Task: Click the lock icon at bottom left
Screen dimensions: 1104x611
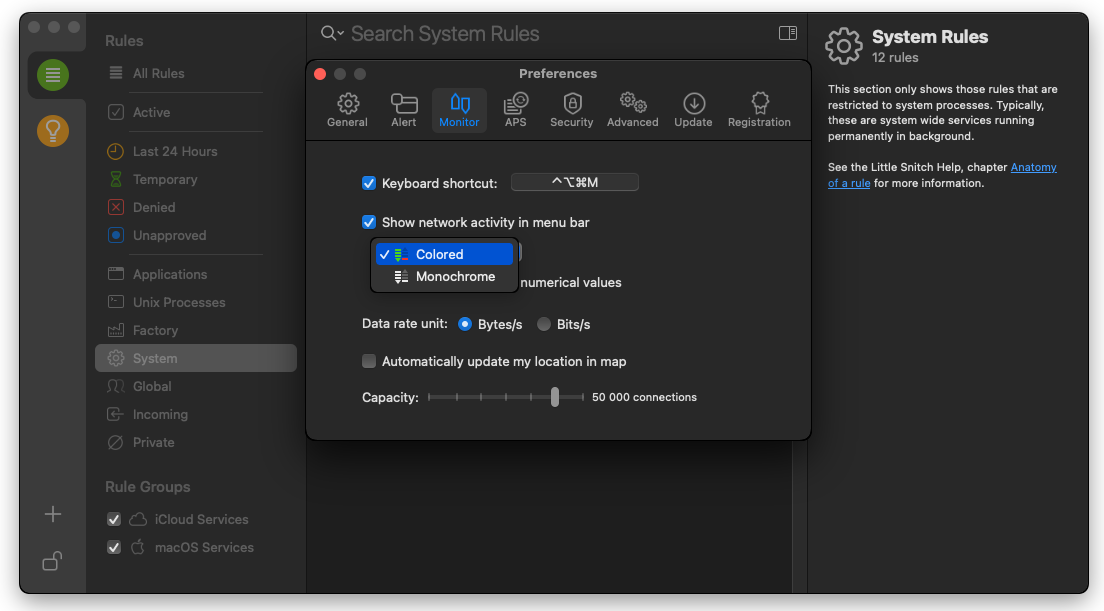Action: 53,561
